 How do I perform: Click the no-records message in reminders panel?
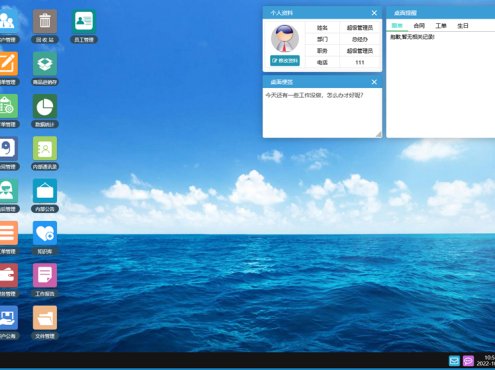pyautogui.click(x=412, y=37)
